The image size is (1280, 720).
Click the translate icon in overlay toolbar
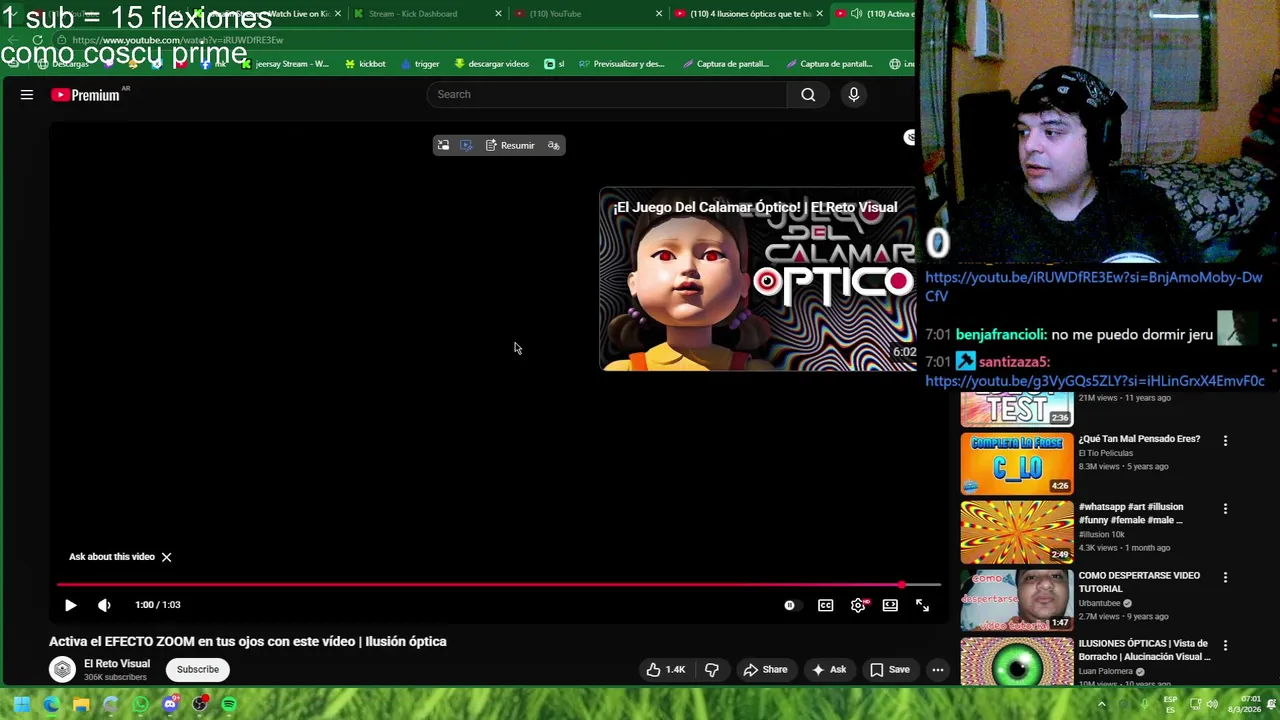[553, 145]
